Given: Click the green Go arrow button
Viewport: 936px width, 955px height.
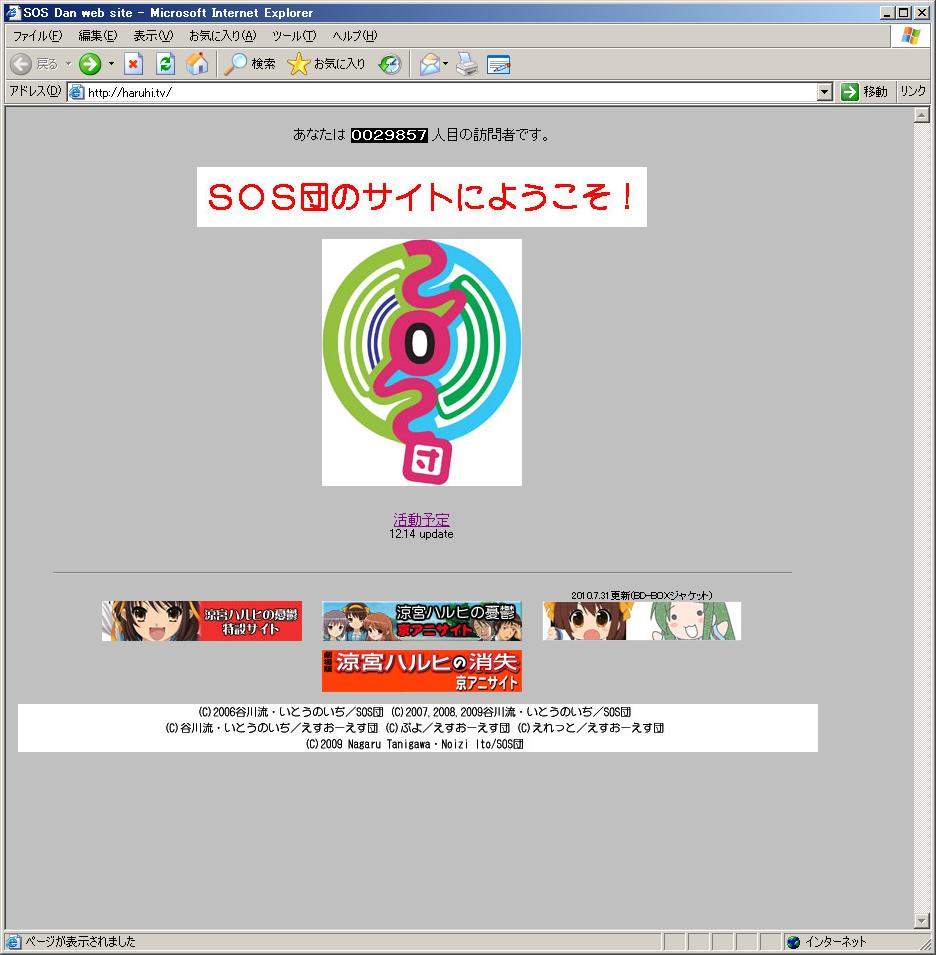Looking at the screenshot, I should coord(850,92).
